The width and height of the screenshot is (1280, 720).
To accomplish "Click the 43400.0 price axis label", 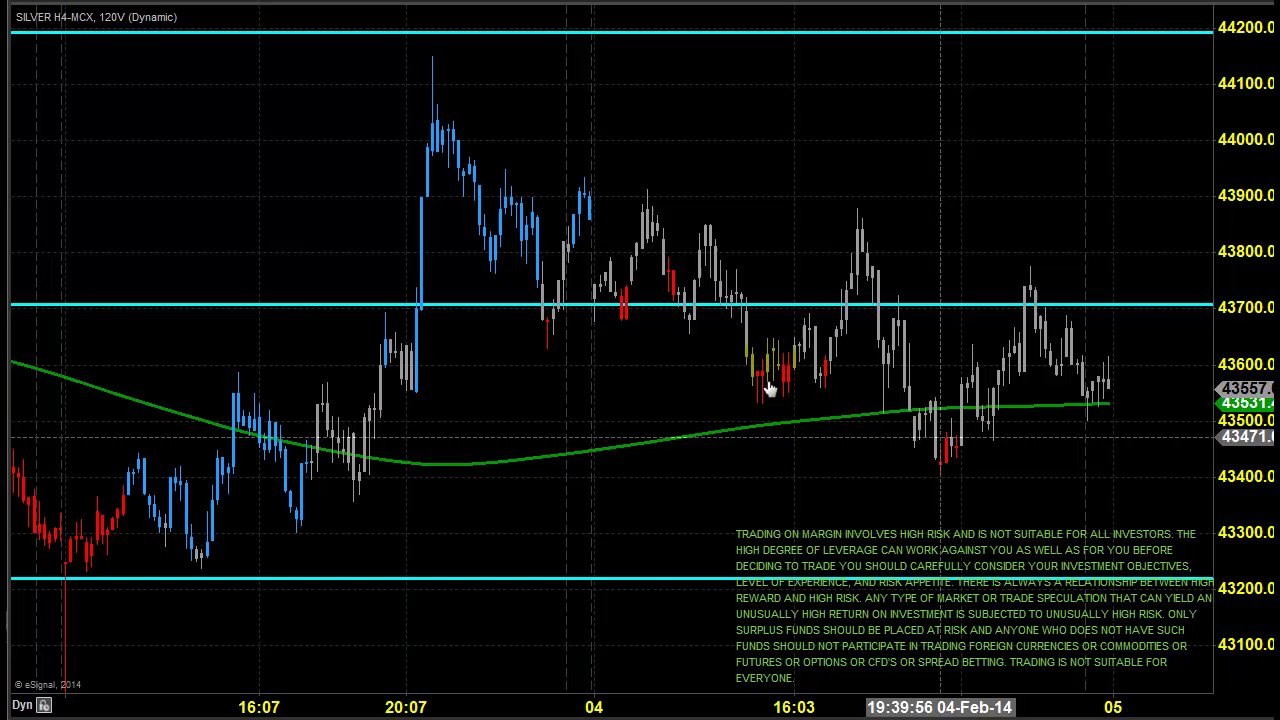I will click(1246, 476).
